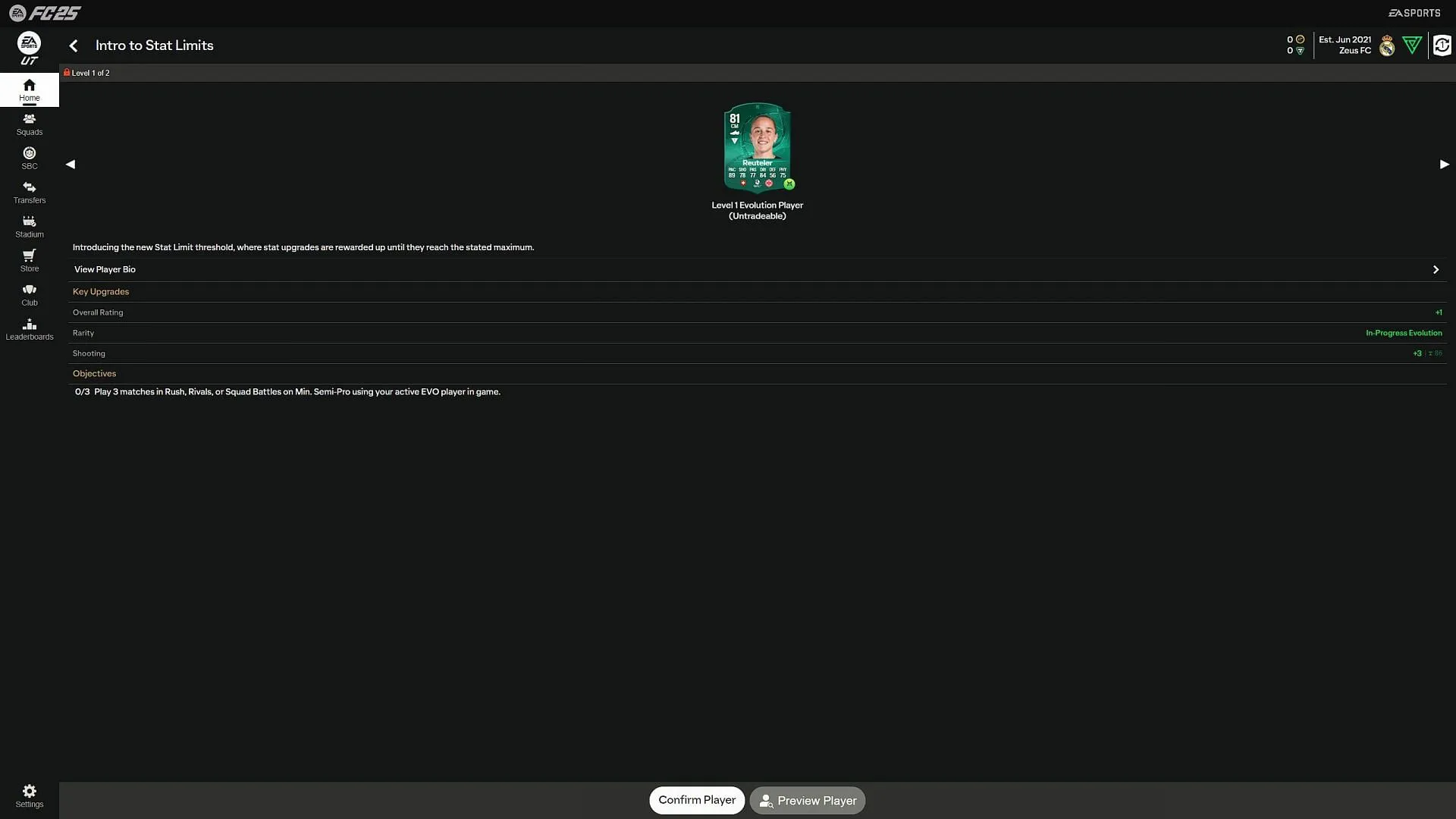
Task: Click Confirm Player button
Action: tap(696, 801)
